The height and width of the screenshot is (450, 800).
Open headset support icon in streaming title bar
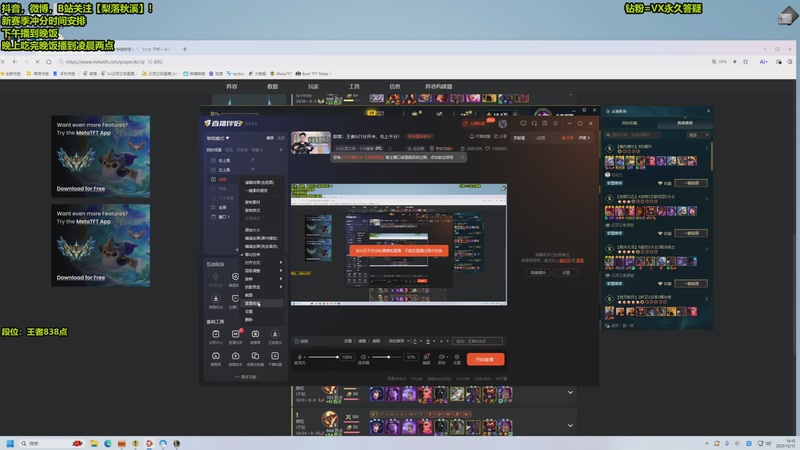tap(534, 123)
